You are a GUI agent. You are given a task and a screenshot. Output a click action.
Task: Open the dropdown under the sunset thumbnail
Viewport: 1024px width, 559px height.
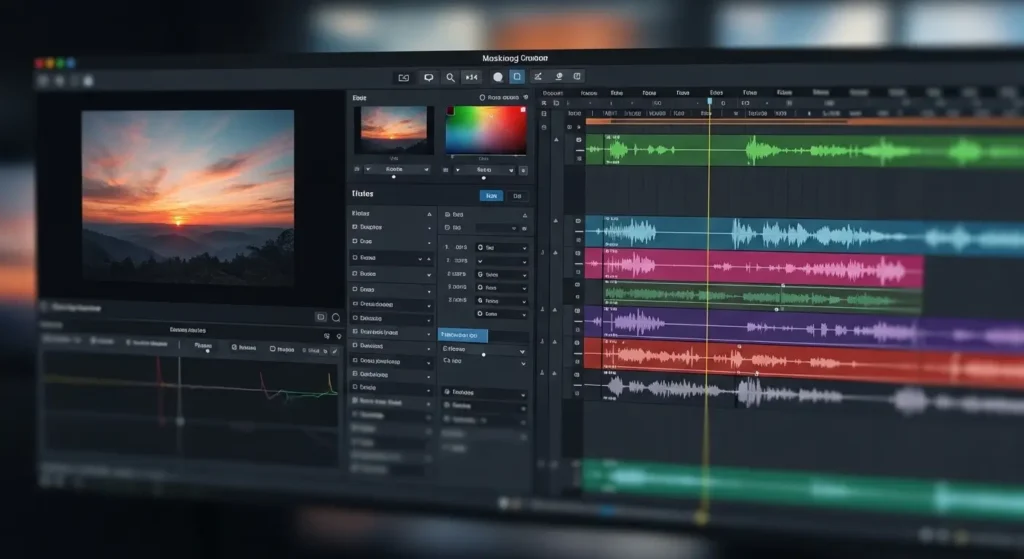click(396, 169)
